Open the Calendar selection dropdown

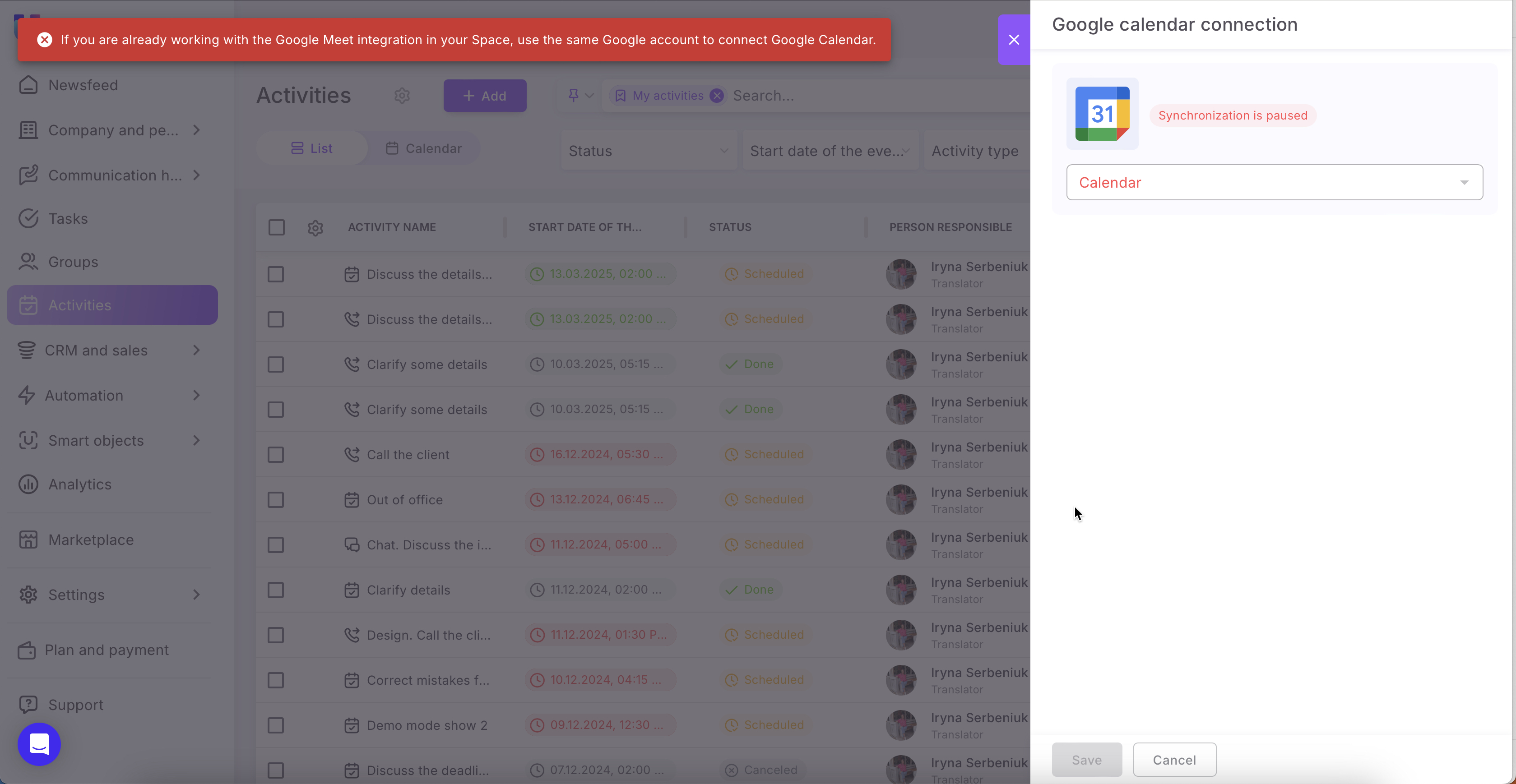[x=1274, y=182]
